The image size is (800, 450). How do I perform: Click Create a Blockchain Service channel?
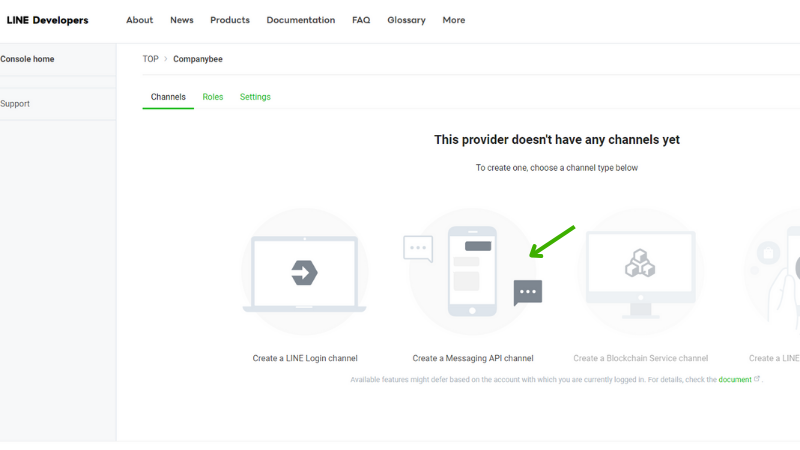pos(640,358)
